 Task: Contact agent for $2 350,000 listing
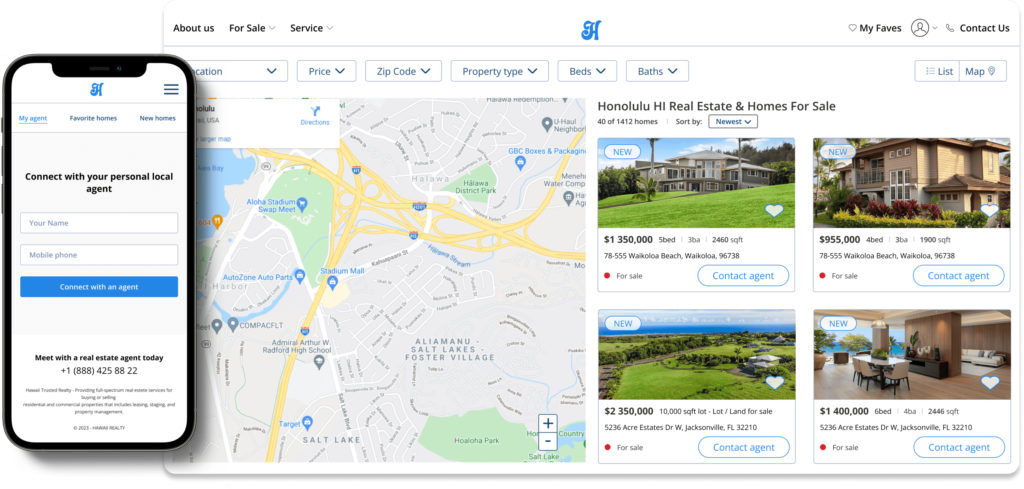pos(744,447)
